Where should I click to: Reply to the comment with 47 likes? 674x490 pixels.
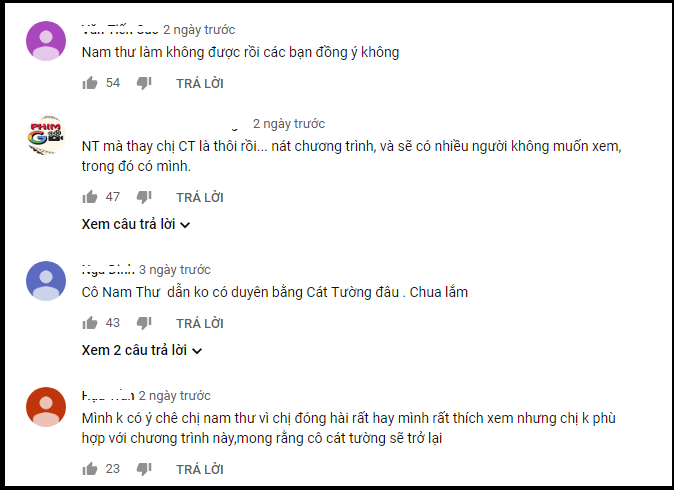(200, 197)
